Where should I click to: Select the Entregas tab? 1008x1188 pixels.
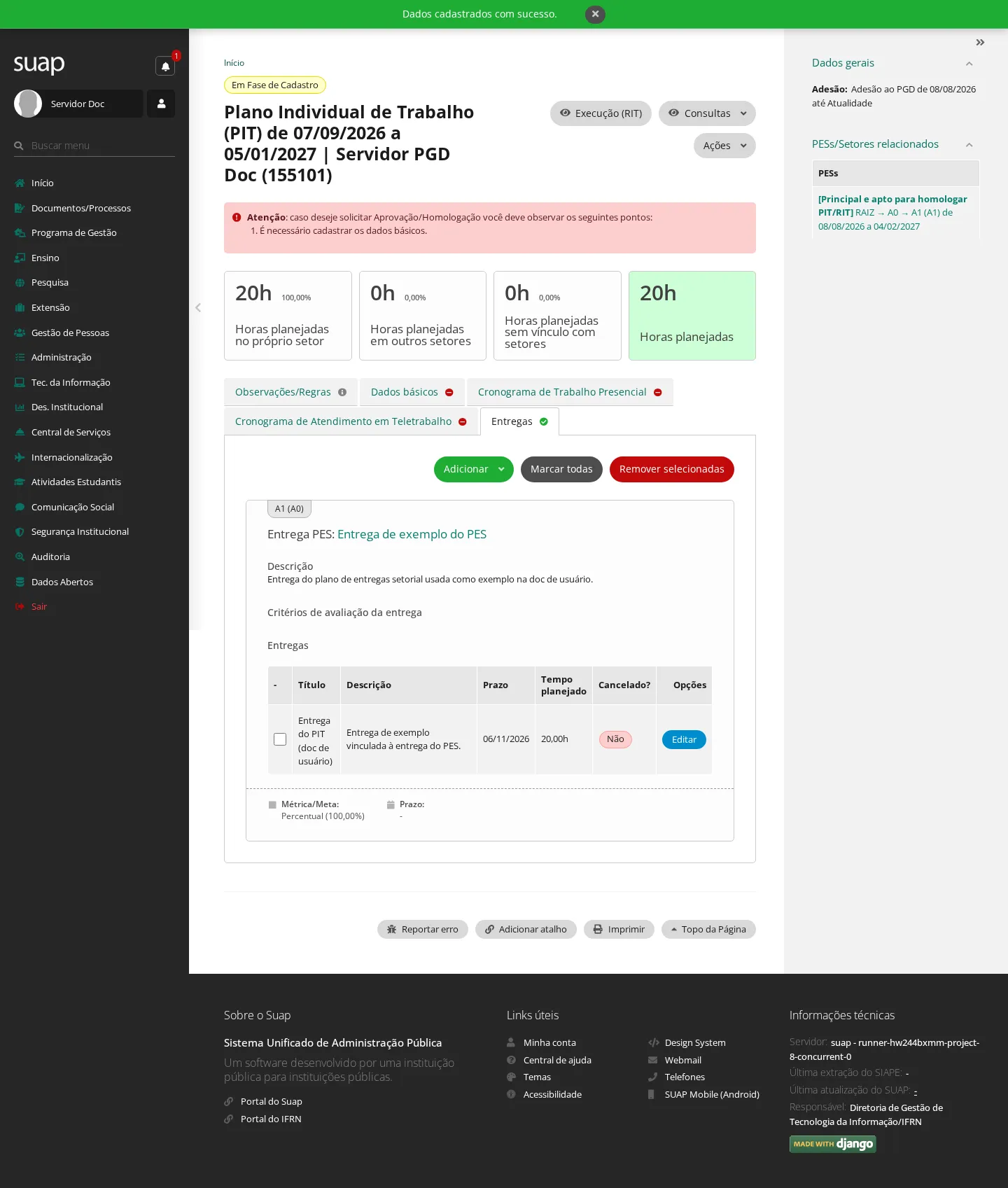click(x=519, y=421)
